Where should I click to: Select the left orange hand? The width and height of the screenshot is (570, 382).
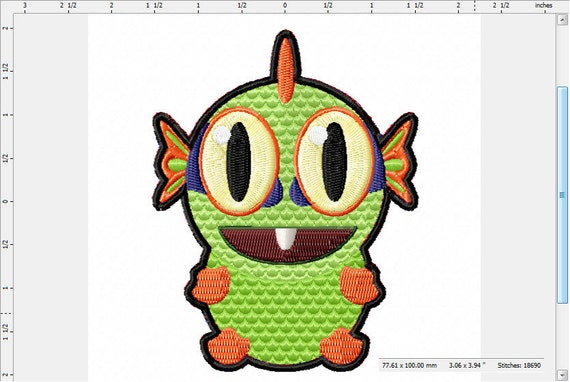tap(211, 286)
